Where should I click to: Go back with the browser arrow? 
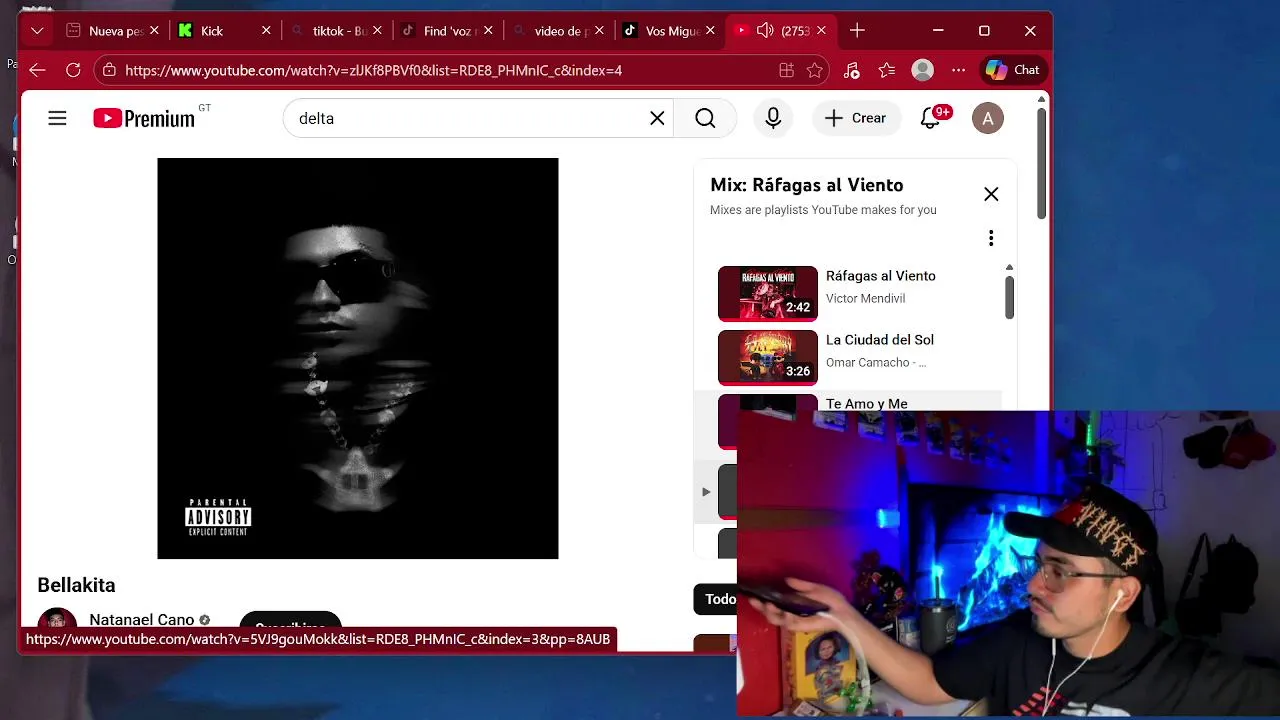[37, 70]
